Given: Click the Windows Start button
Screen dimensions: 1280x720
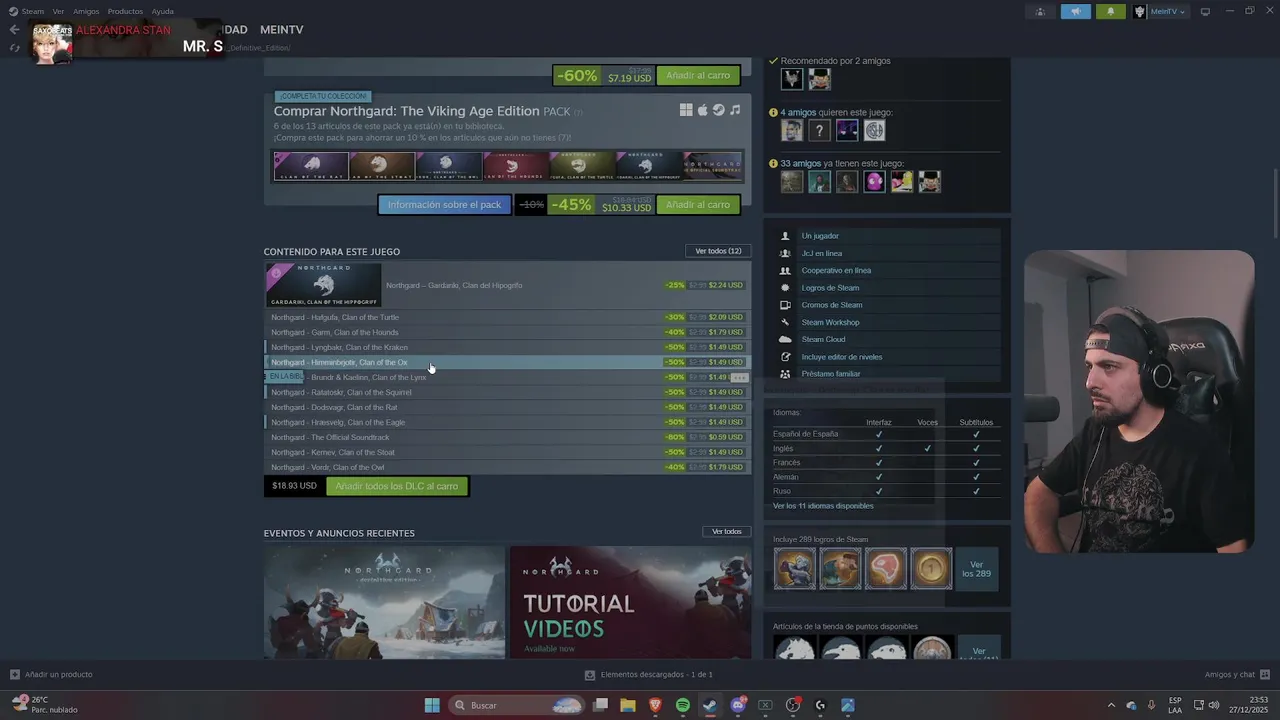Looking at the screenshot, I should coord(432,705).
